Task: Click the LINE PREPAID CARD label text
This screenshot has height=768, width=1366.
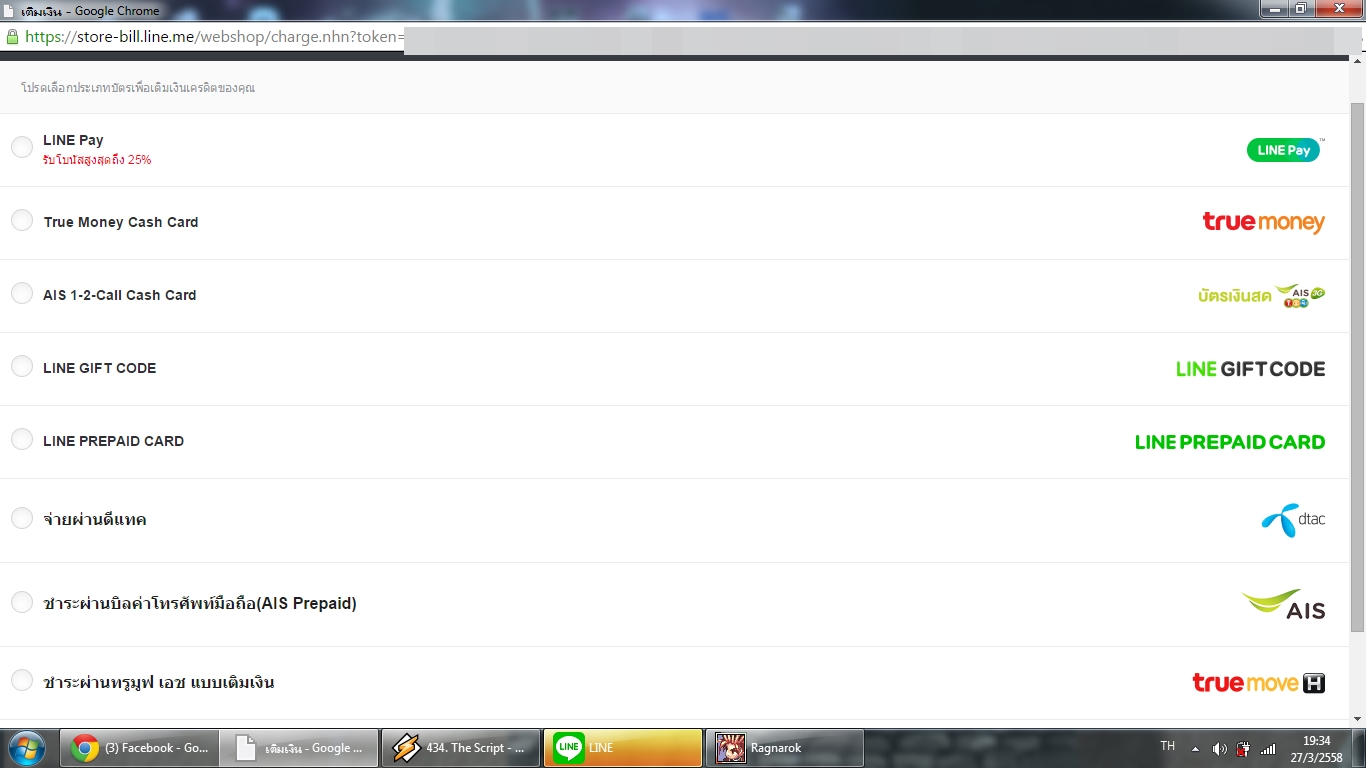Action: 114,441
